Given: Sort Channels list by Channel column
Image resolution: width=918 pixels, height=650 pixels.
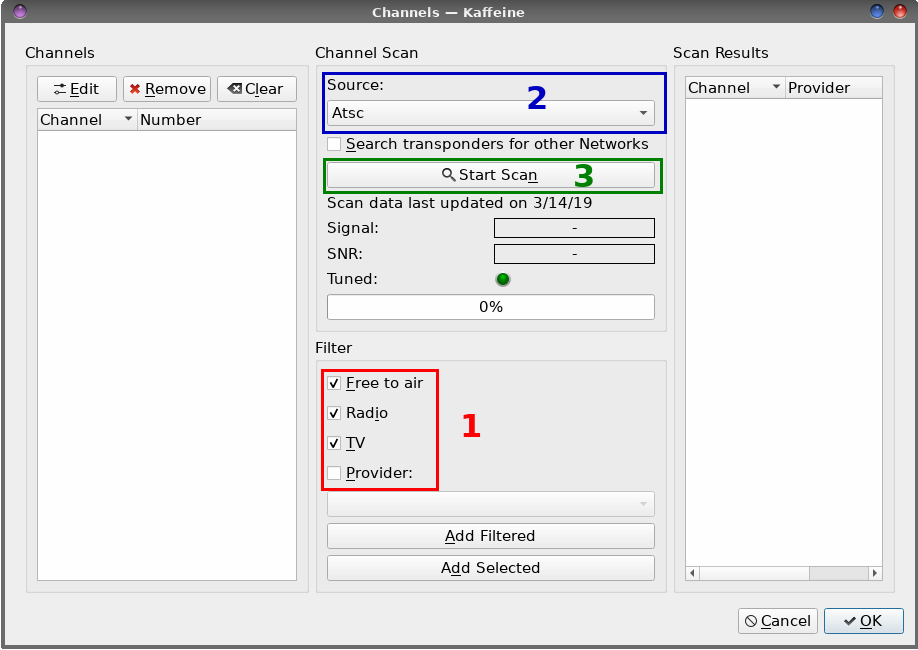Looking at the screenshot, I should 87,120.
